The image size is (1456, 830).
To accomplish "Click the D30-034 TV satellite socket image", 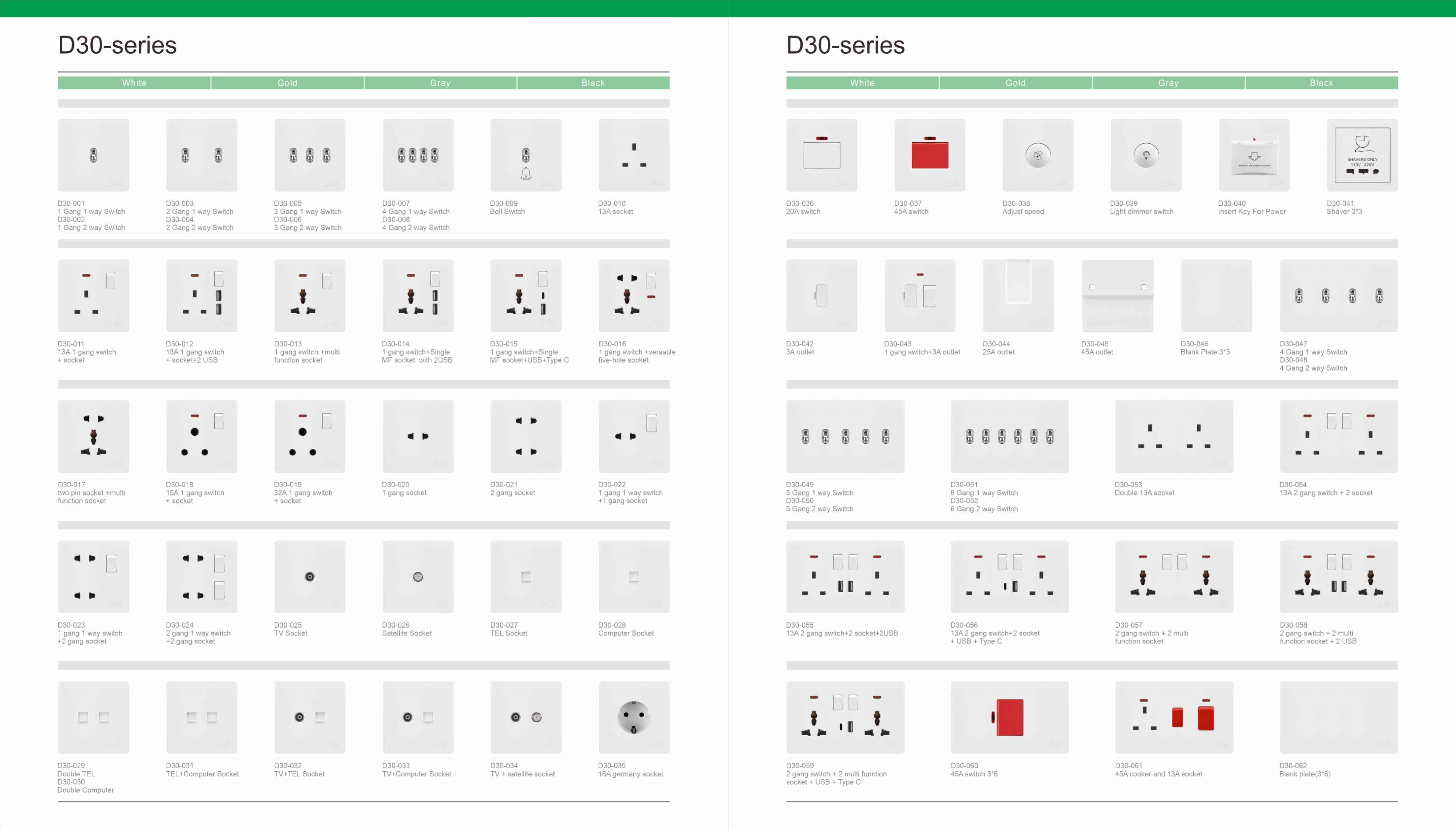I will tap(526, 717).
